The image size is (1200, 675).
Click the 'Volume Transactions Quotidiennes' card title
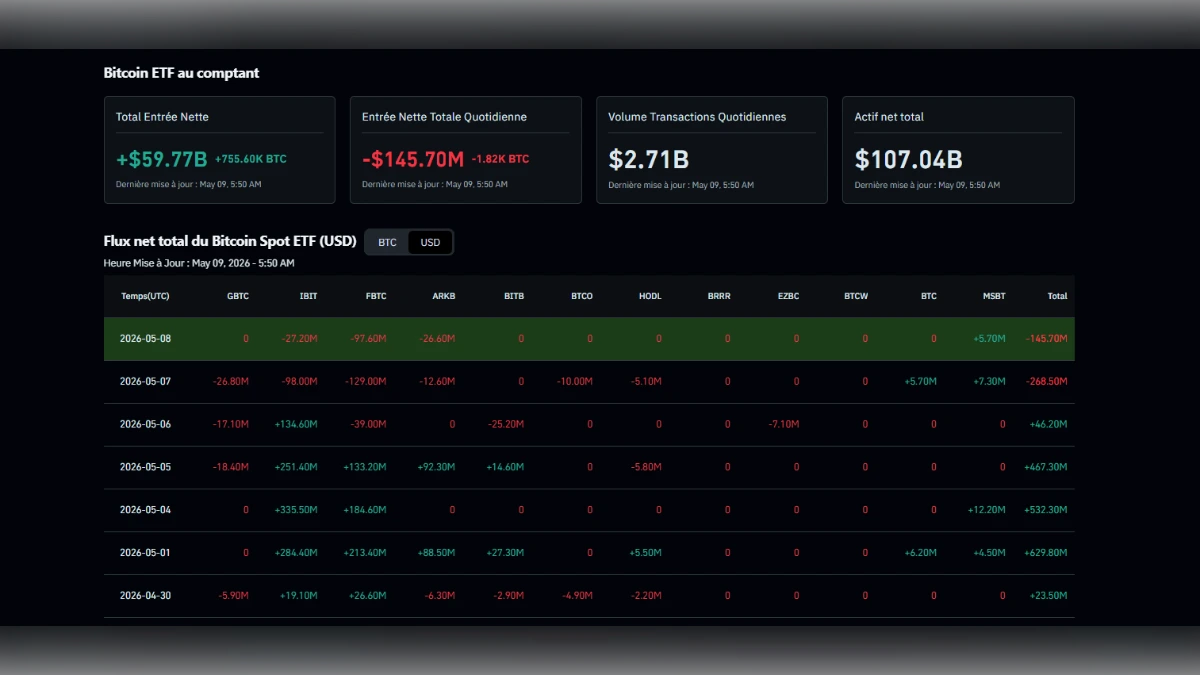coord(697,117)
